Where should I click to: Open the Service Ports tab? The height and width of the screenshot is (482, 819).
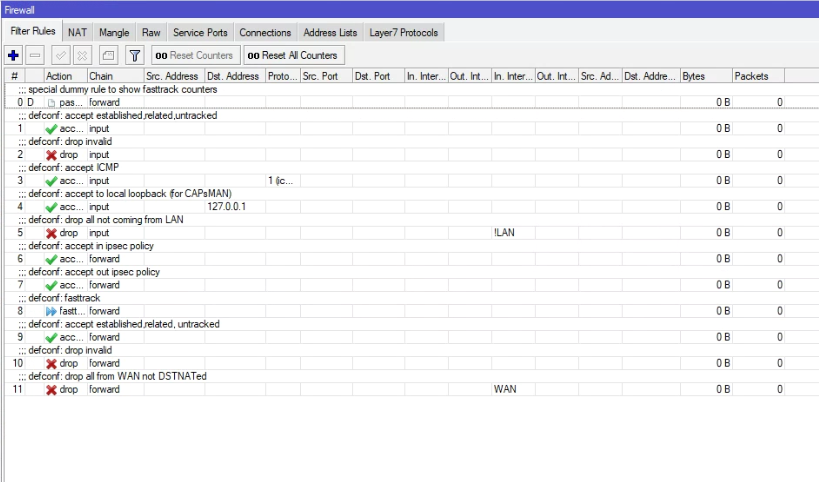tap(200, 32)
